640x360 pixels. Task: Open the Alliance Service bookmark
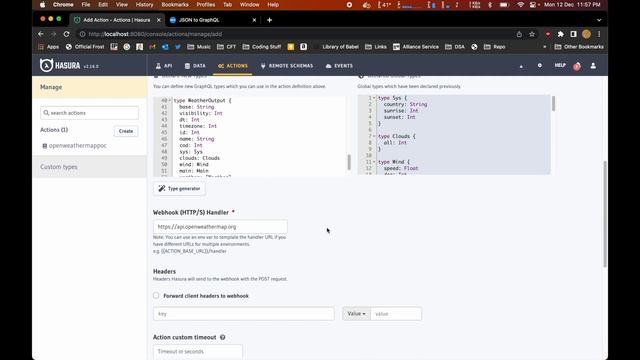(416, 47)
